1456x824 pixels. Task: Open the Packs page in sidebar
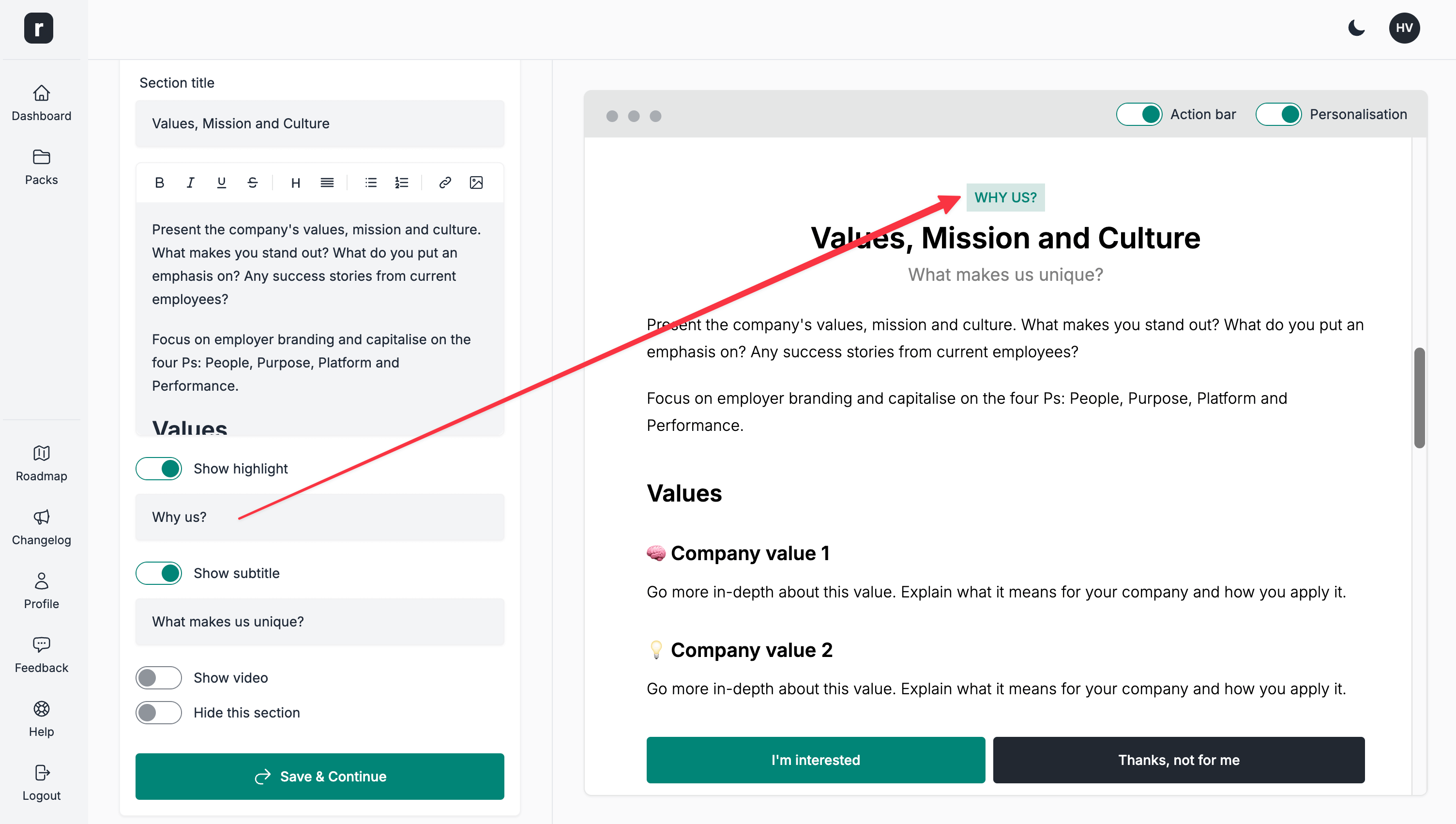tap(41, 167)
